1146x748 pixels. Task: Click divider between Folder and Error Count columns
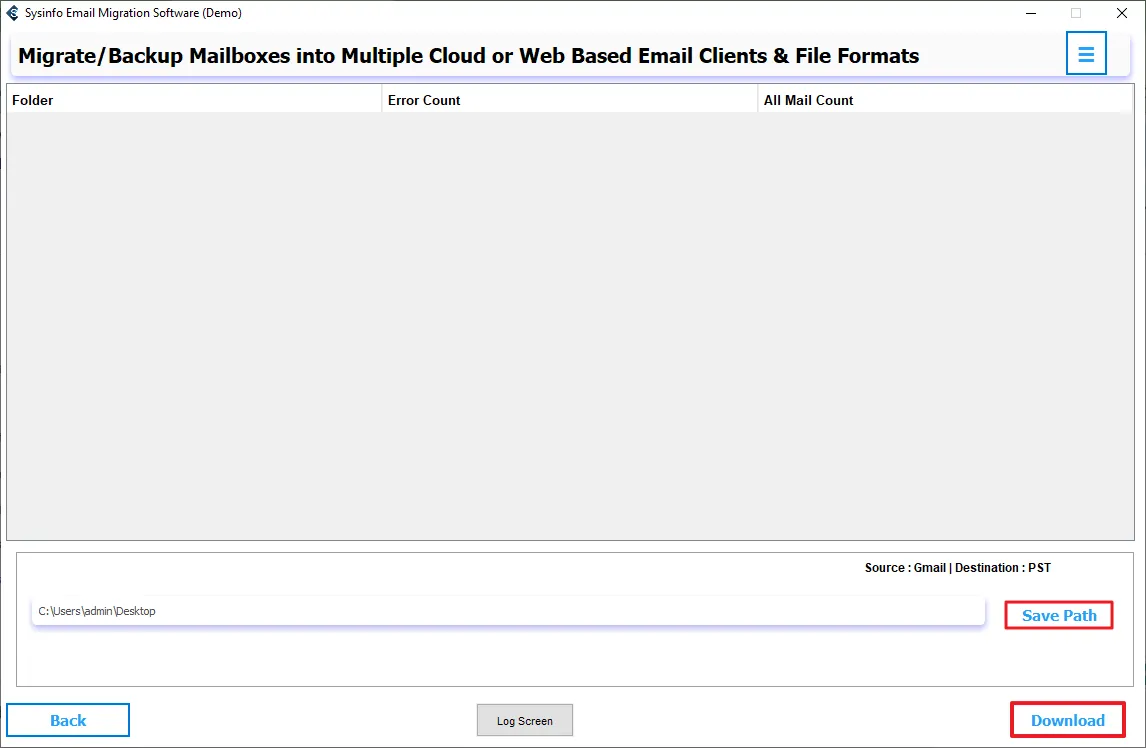coord(381,100)
